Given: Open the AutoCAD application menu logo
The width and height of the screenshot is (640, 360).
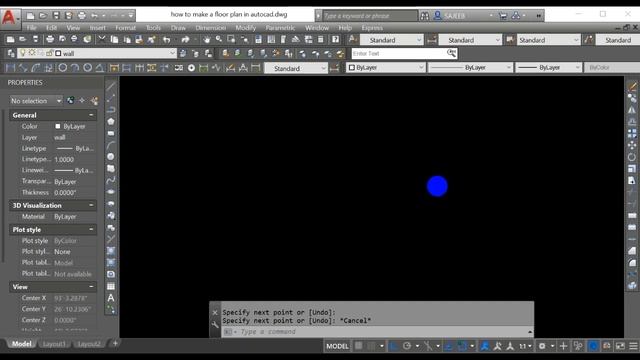Looking at the screenshot, I should click(x=9, y=18).
